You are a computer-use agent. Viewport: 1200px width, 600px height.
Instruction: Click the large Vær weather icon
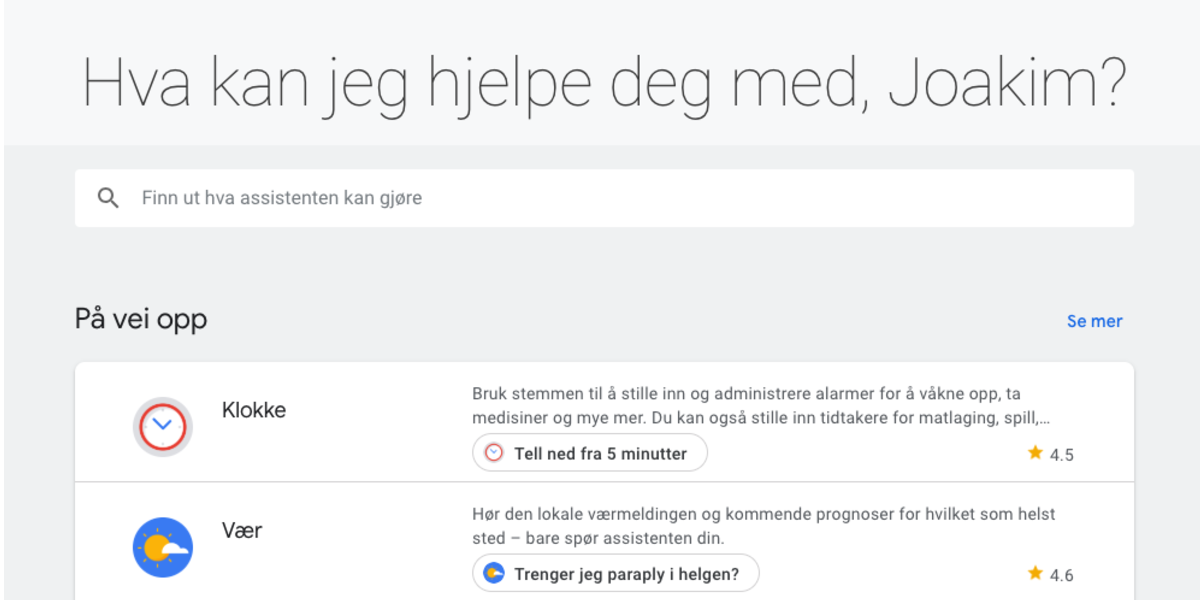(x=163, y=547)
